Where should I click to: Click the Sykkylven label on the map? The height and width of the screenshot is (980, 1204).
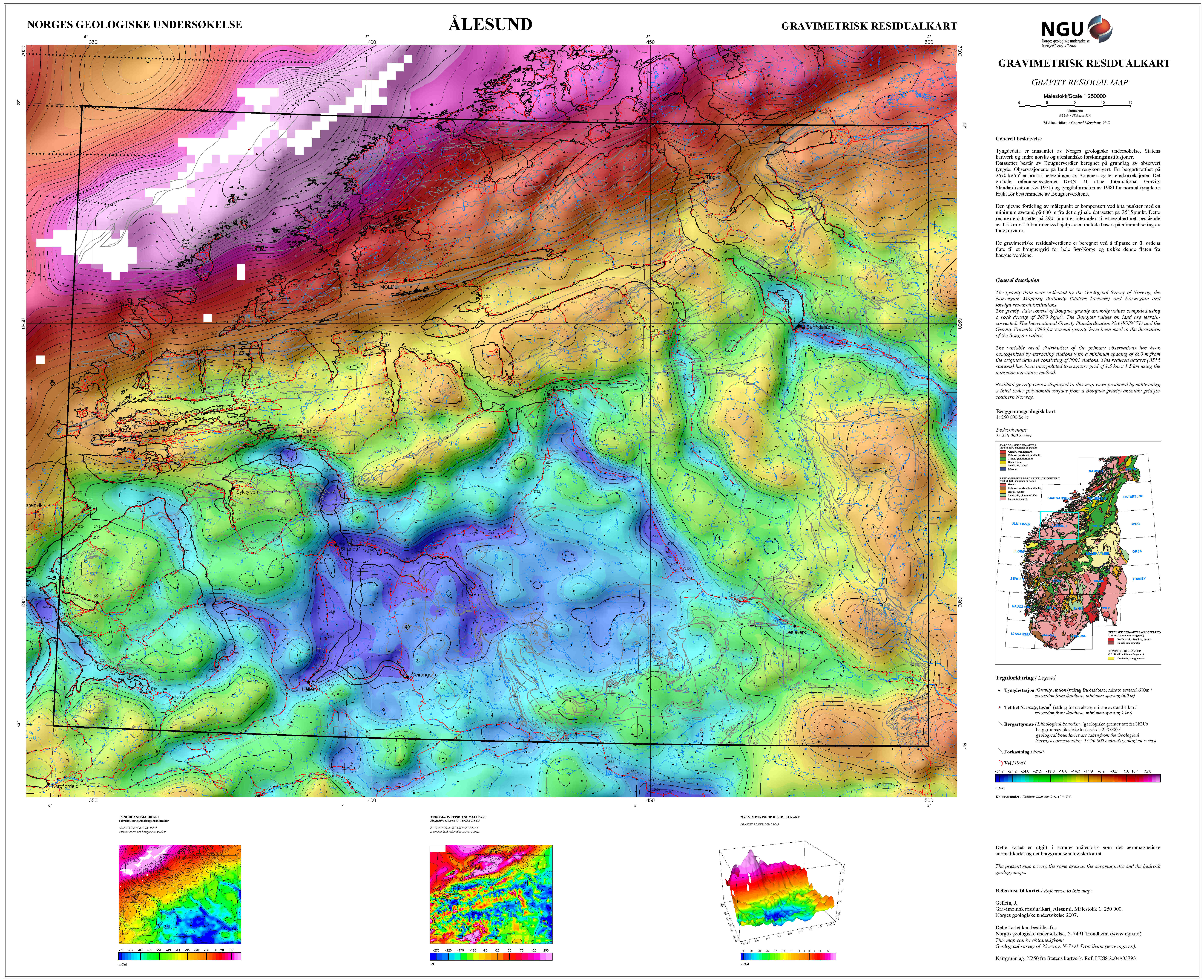tap(247, 492)
